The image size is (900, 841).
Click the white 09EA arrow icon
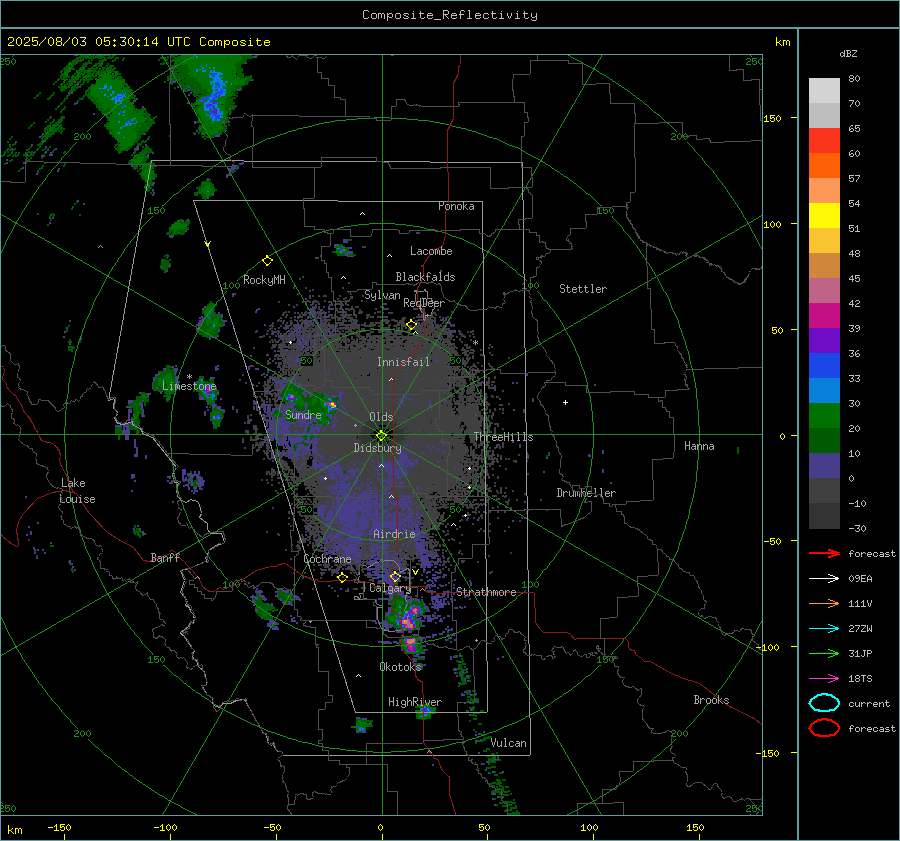point(824,579)
